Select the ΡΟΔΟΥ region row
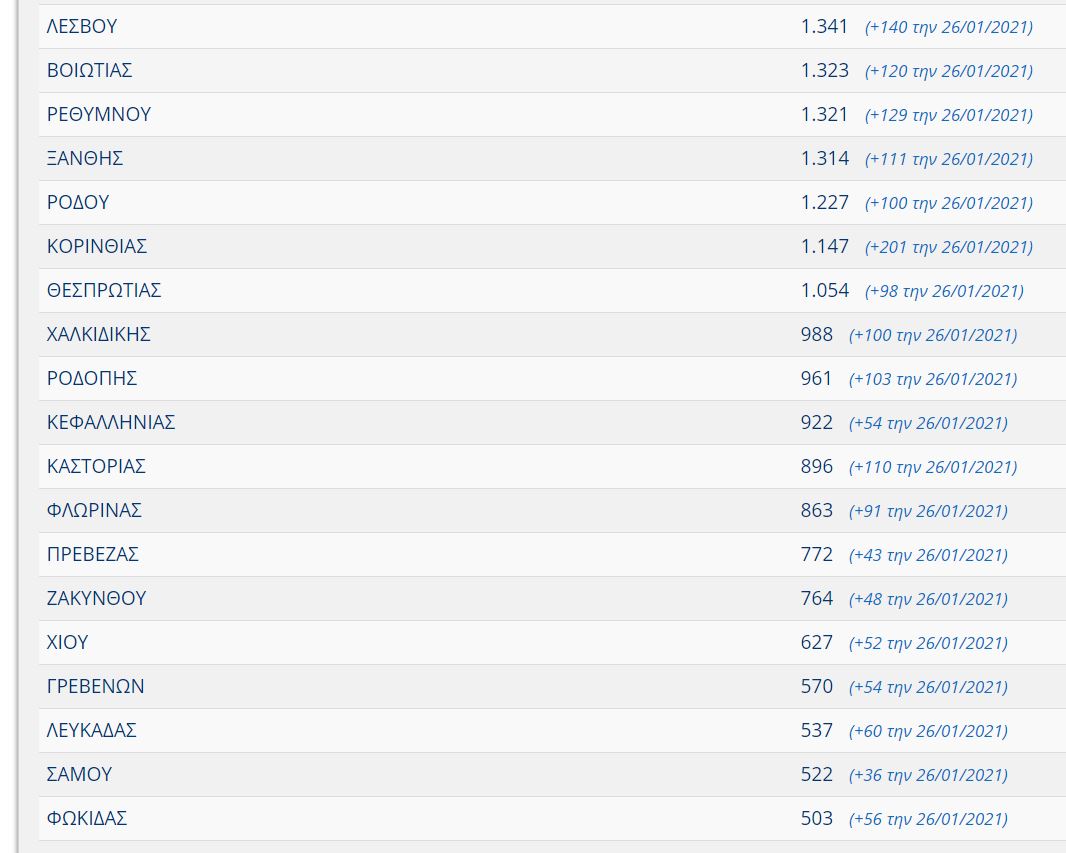Image resolution: width=1066 pixels, height=853 pixels. click(78, 203)
